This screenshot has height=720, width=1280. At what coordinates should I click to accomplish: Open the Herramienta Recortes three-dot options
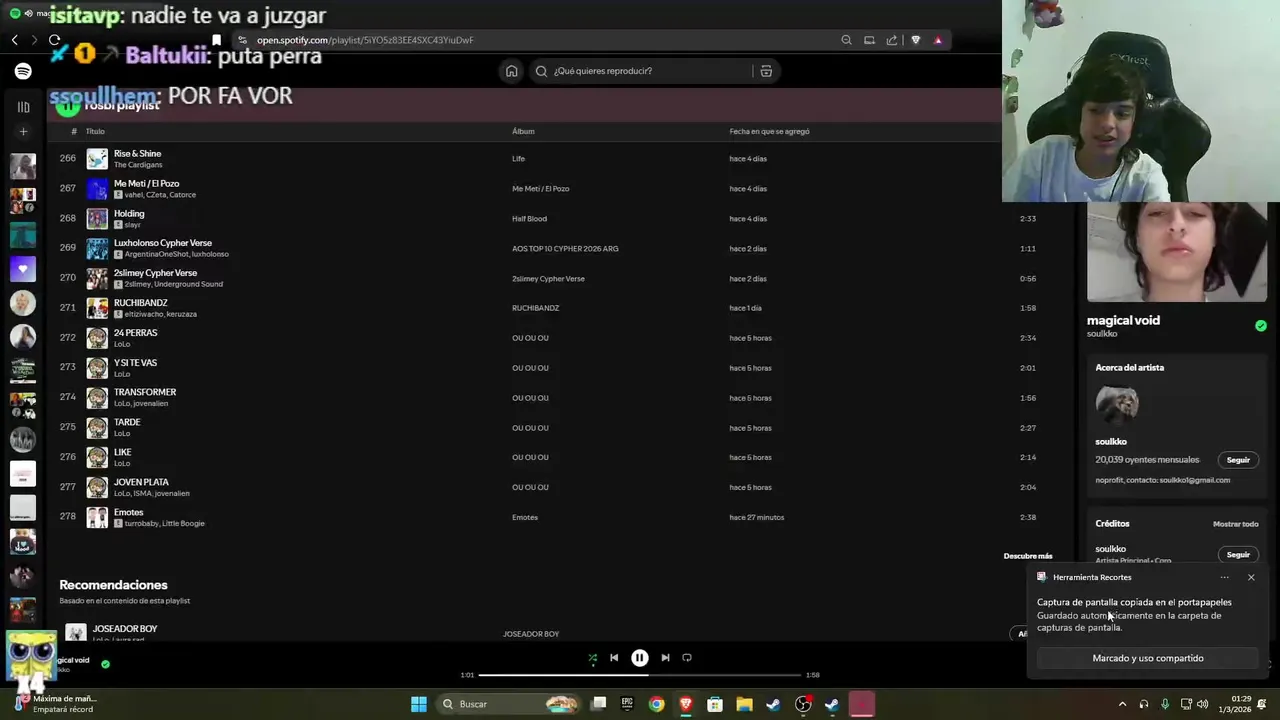coord(1225,577)
